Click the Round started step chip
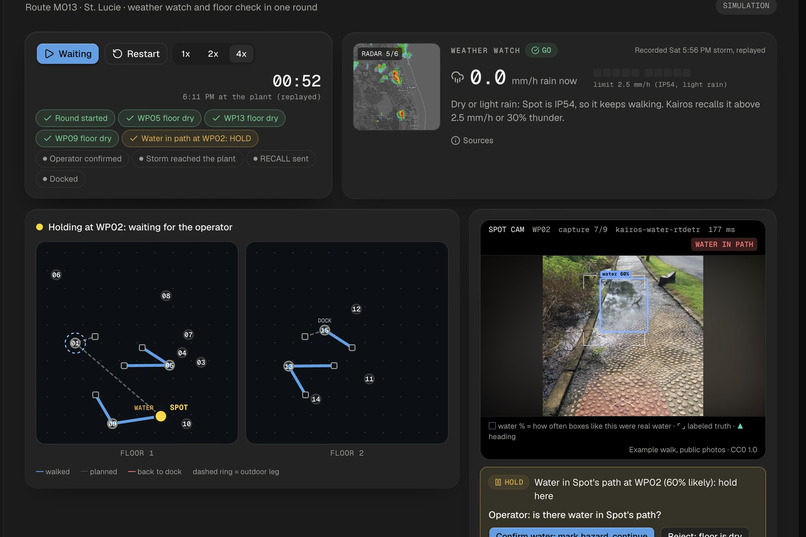This screenshot has width=806, height=537. click(76, 118)
